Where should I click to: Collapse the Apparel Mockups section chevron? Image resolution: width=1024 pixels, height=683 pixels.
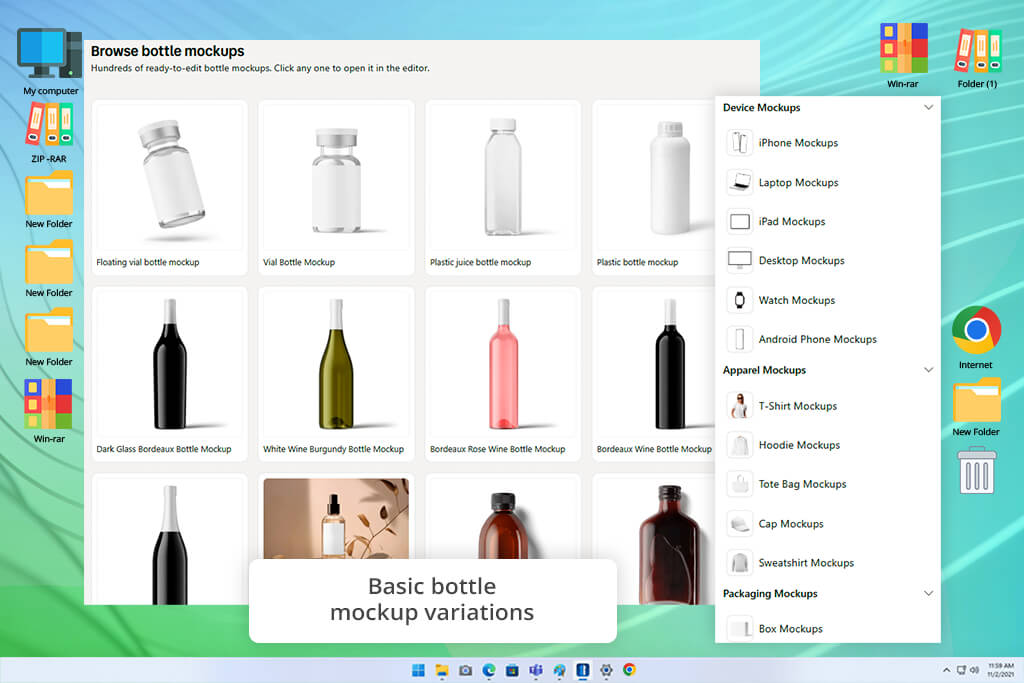[928, 370]
